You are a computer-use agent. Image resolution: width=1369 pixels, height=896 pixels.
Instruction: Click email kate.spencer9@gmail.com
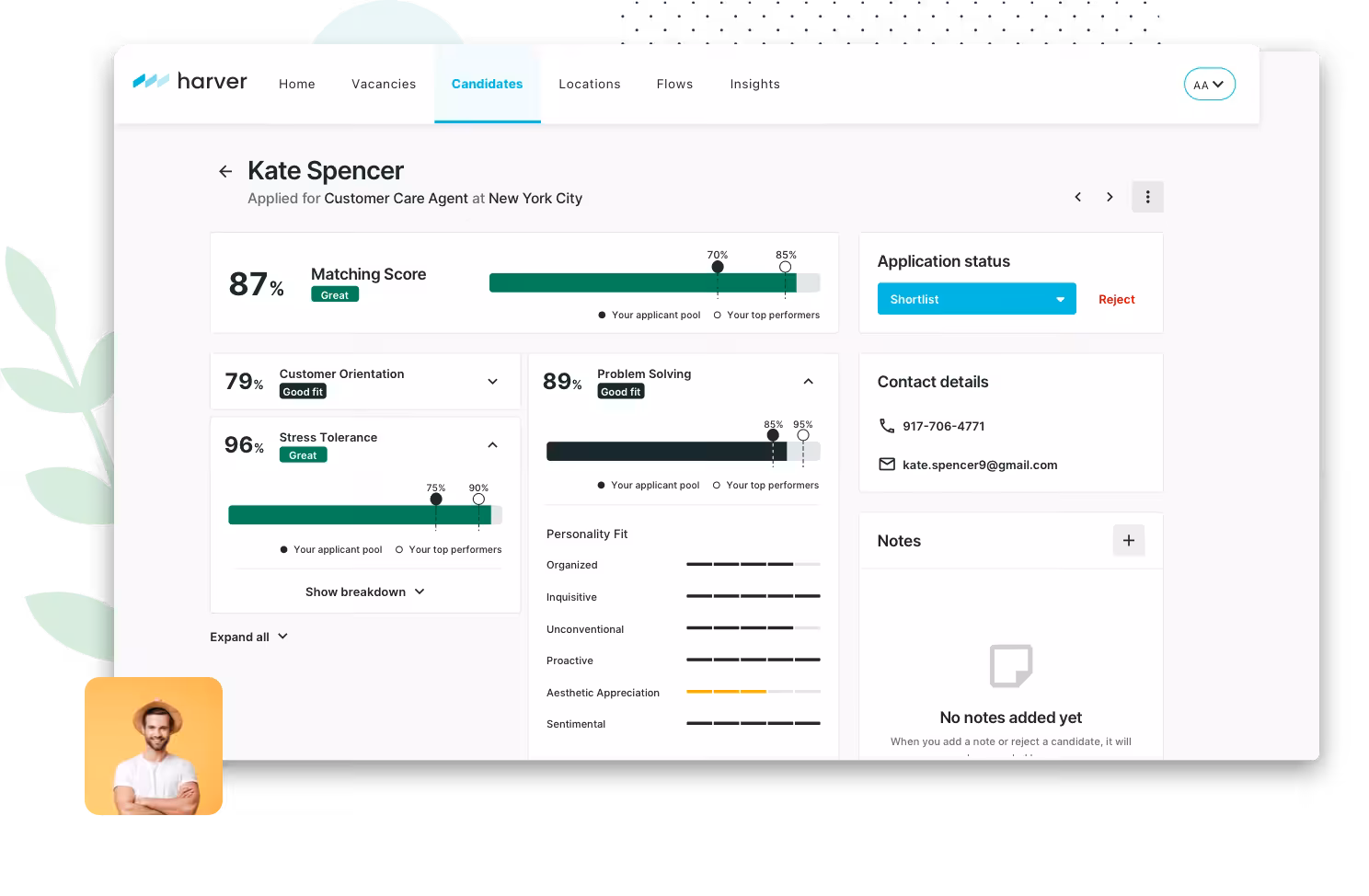(x=980, y=465)
